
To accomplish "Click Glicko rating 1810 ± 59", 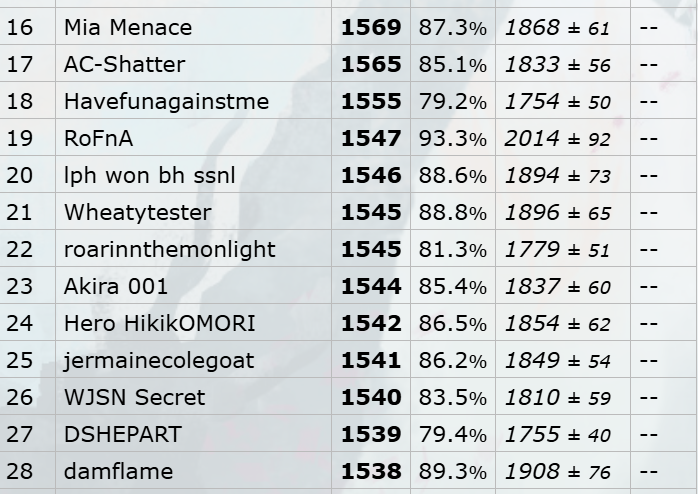I will coord(557,397).
